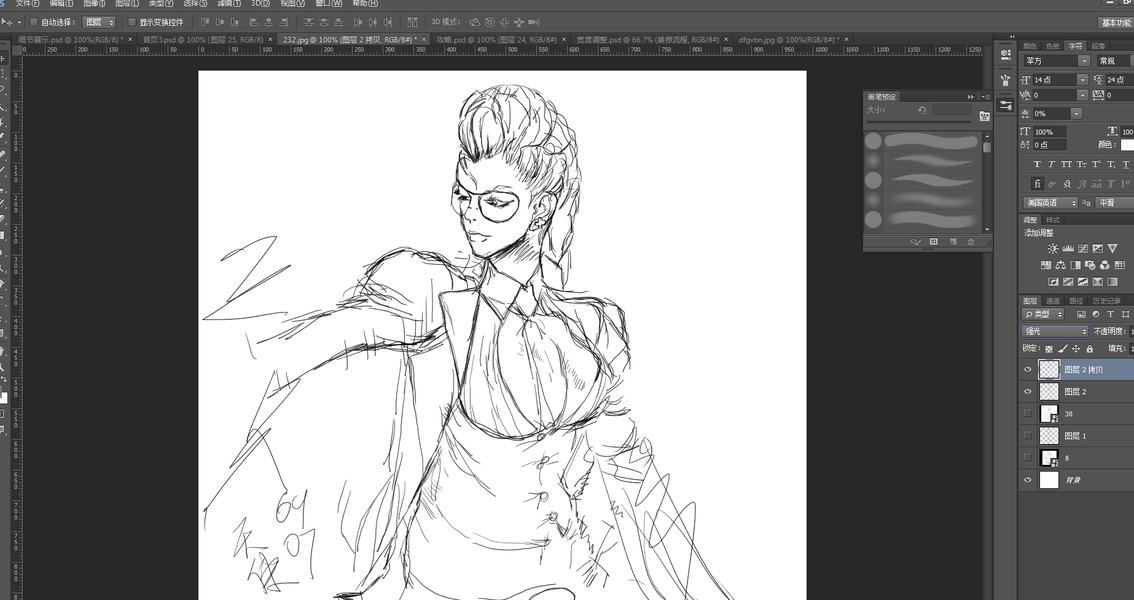Click the lock all padlock icon
The height and width of the screenshot is (600, 1134).
click(1090, 349)
